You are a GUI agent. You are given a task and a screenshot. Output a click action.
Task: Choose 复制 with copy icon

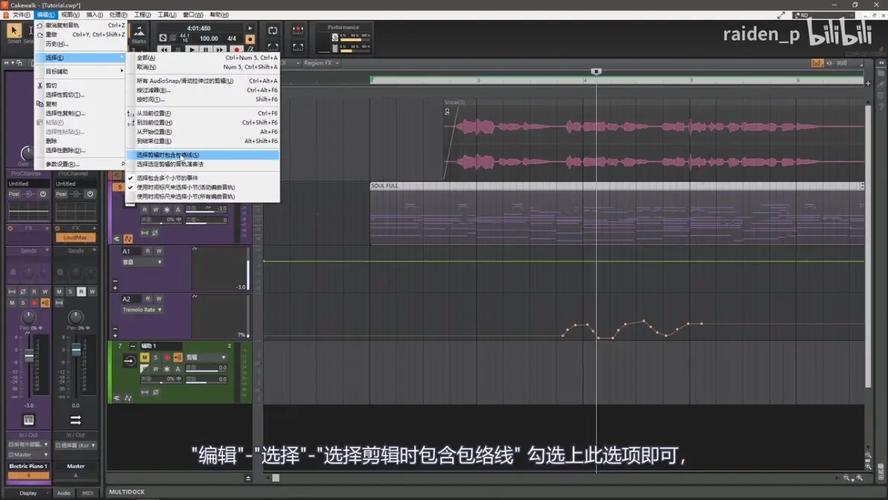coord(80,104)
